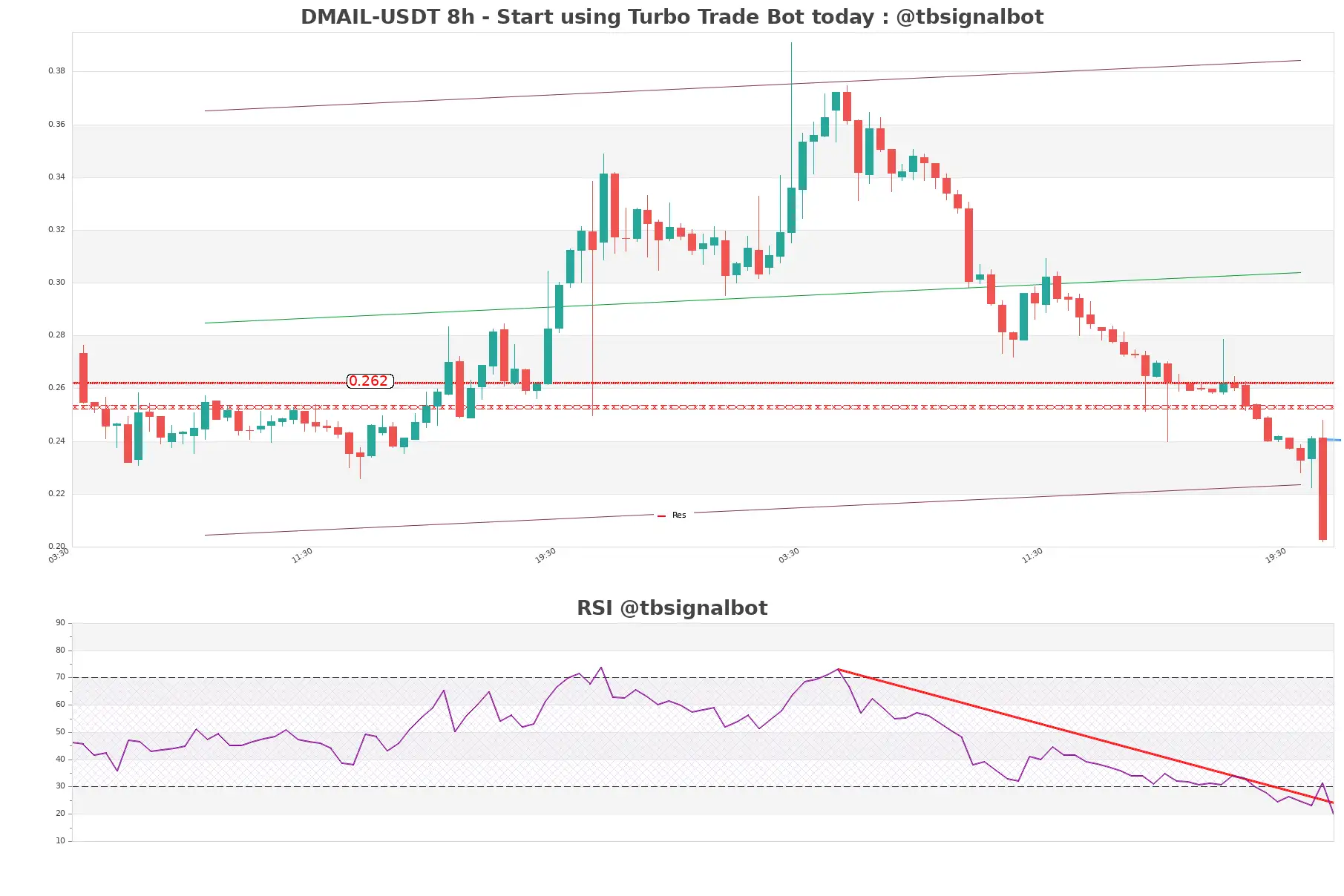This screenshot has height=896, width=1344.
Task: Click the first red candle at chart start
Action: click(84, 378)
